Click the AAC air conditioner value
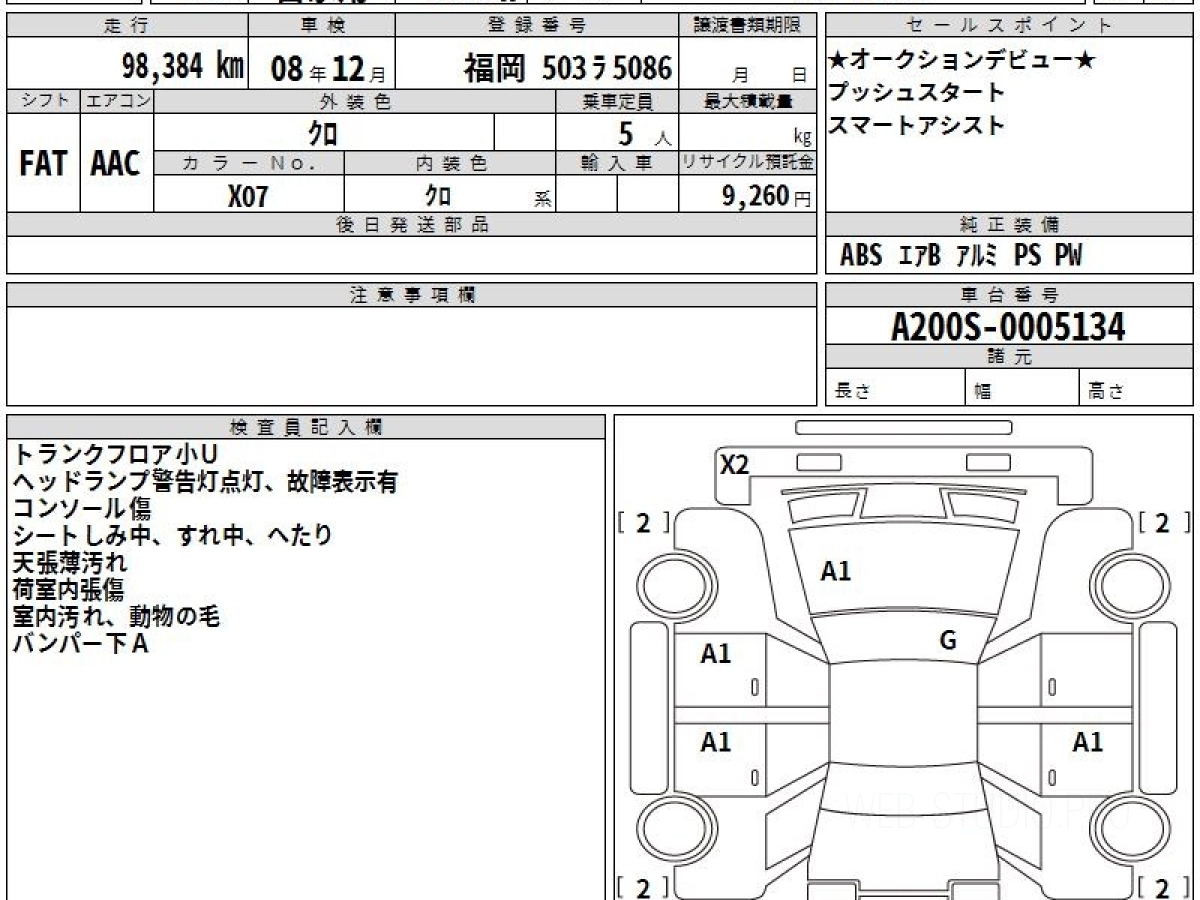Image resolution: width=1200 pixels, height=900 pixels. 116,165
